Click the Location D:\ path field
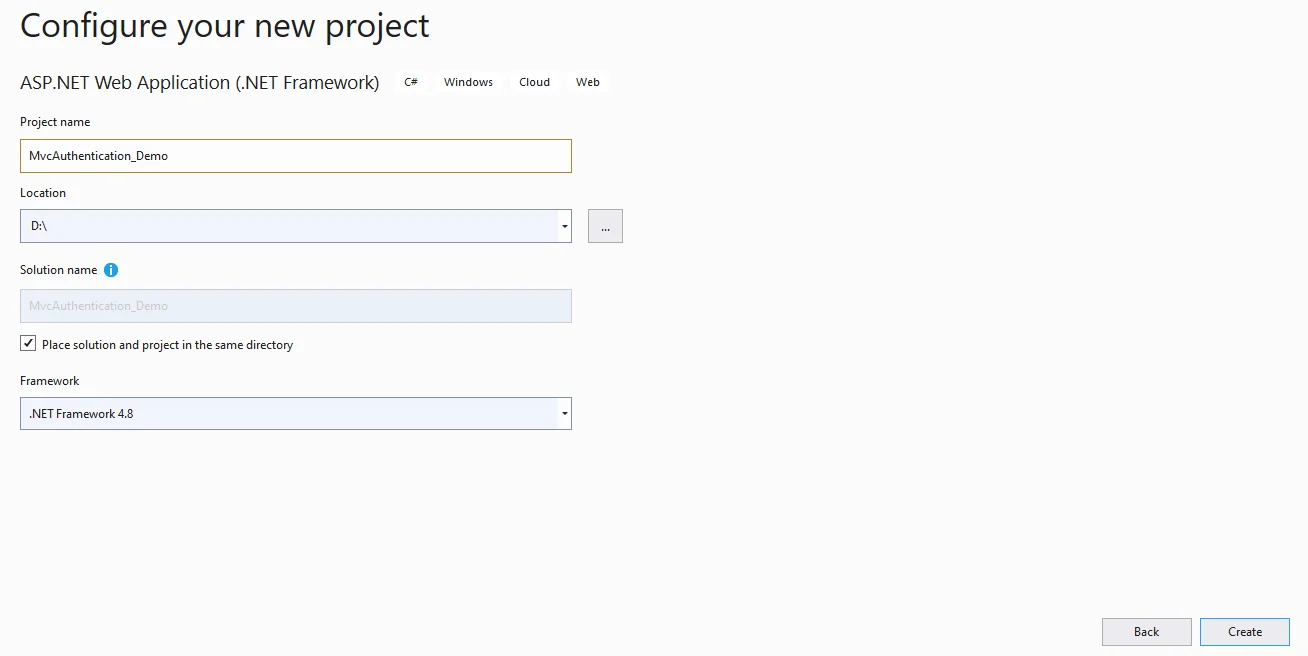Screen dimensions: 1308x656 (289, 226)
